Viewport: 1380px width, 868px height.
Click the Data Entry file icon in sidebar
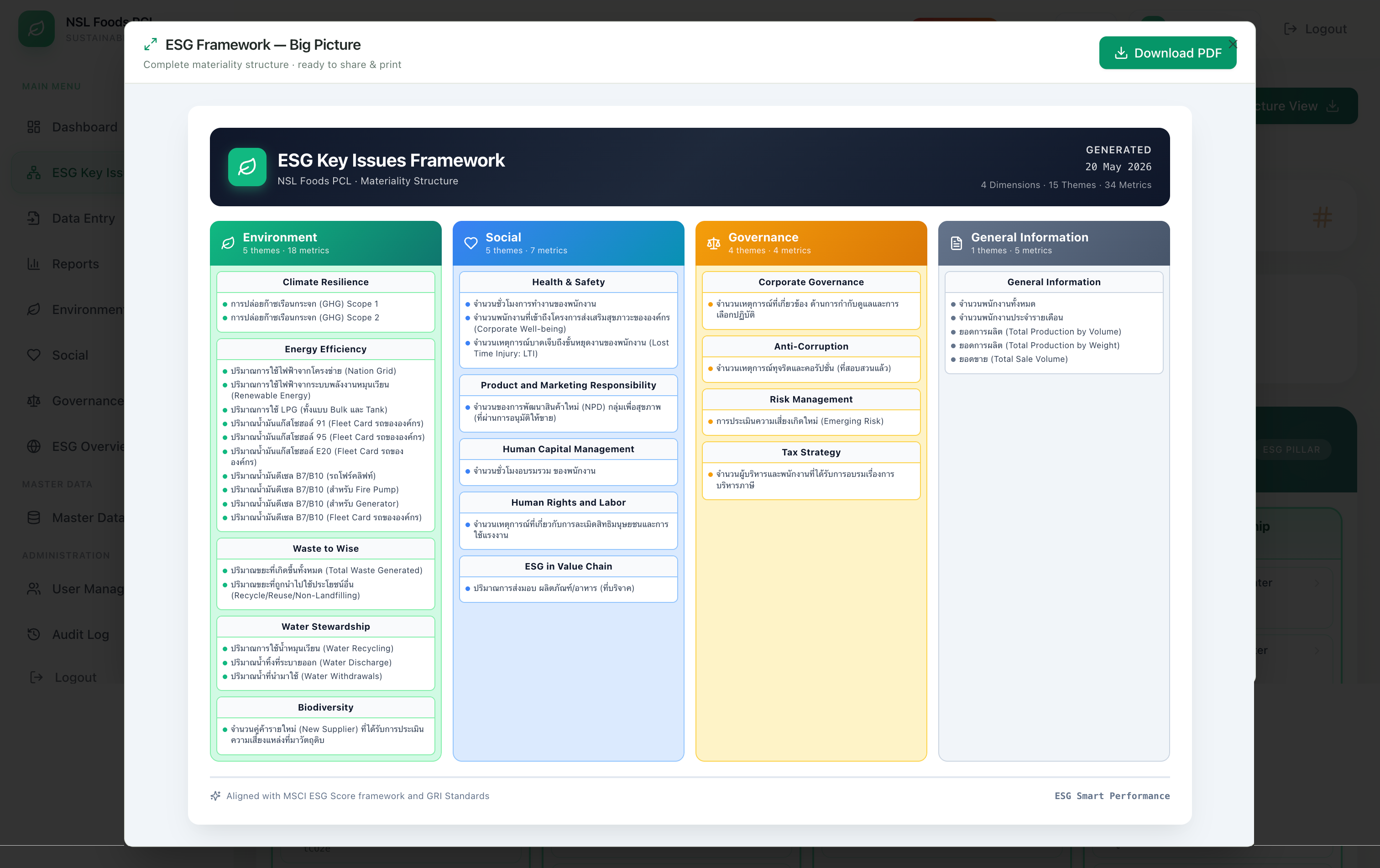pos(34,218)
